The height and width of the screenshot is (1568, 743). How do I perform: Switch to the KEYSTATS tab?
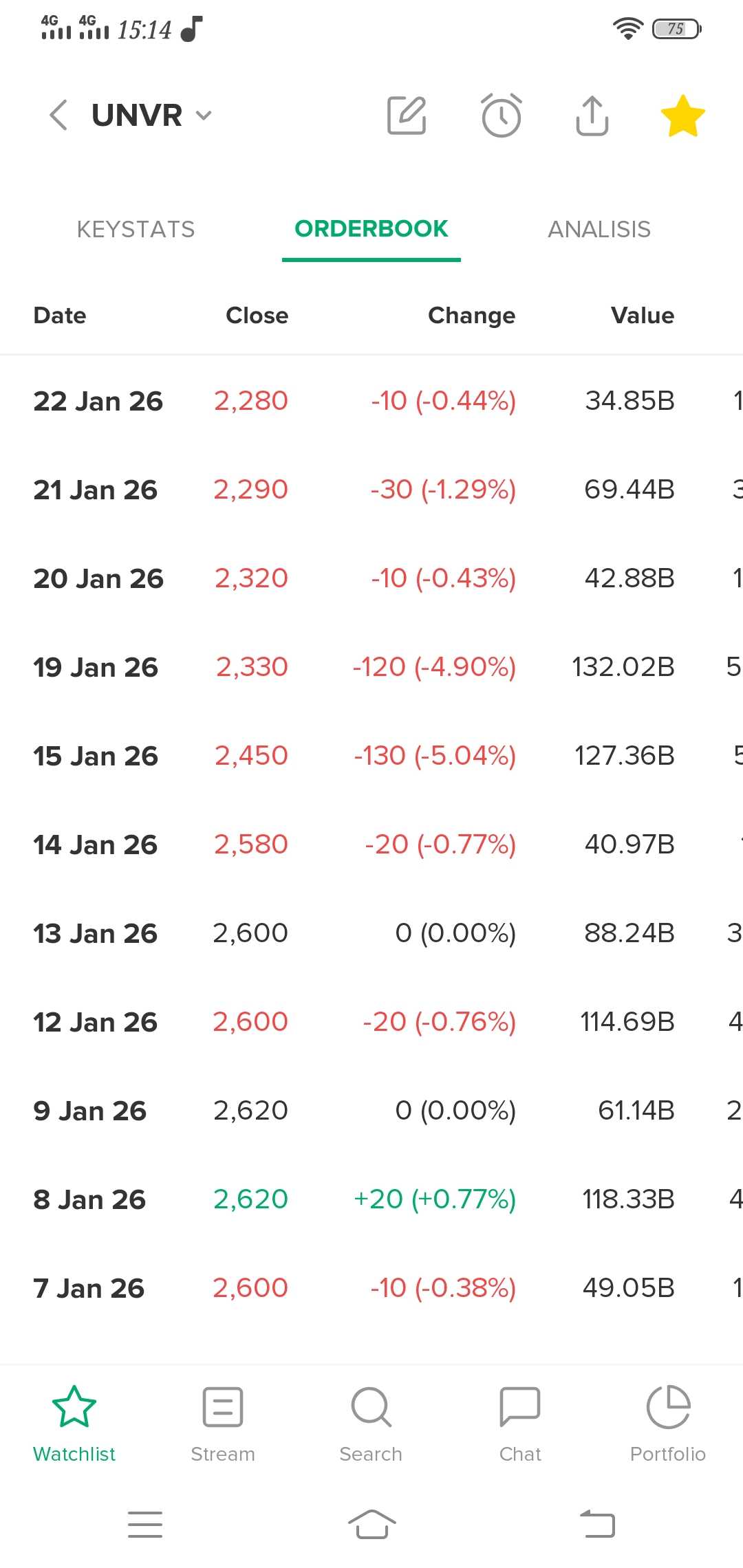[x=136, y=229]
